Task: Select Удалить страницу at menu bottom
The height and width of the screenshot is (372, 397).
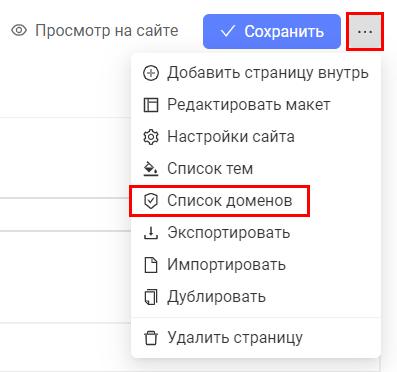Action: (x=256, y=337)
